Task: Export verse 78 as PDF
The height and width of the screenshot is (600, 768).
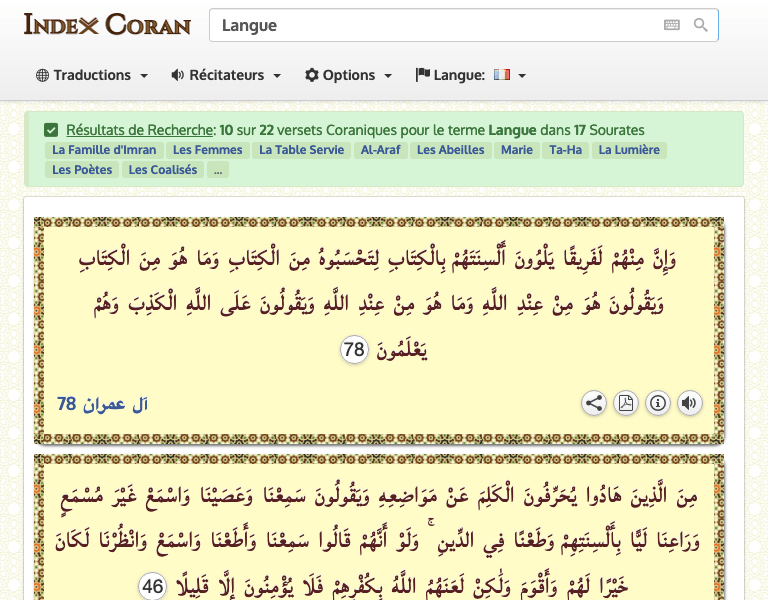Action: click(626, 403)
